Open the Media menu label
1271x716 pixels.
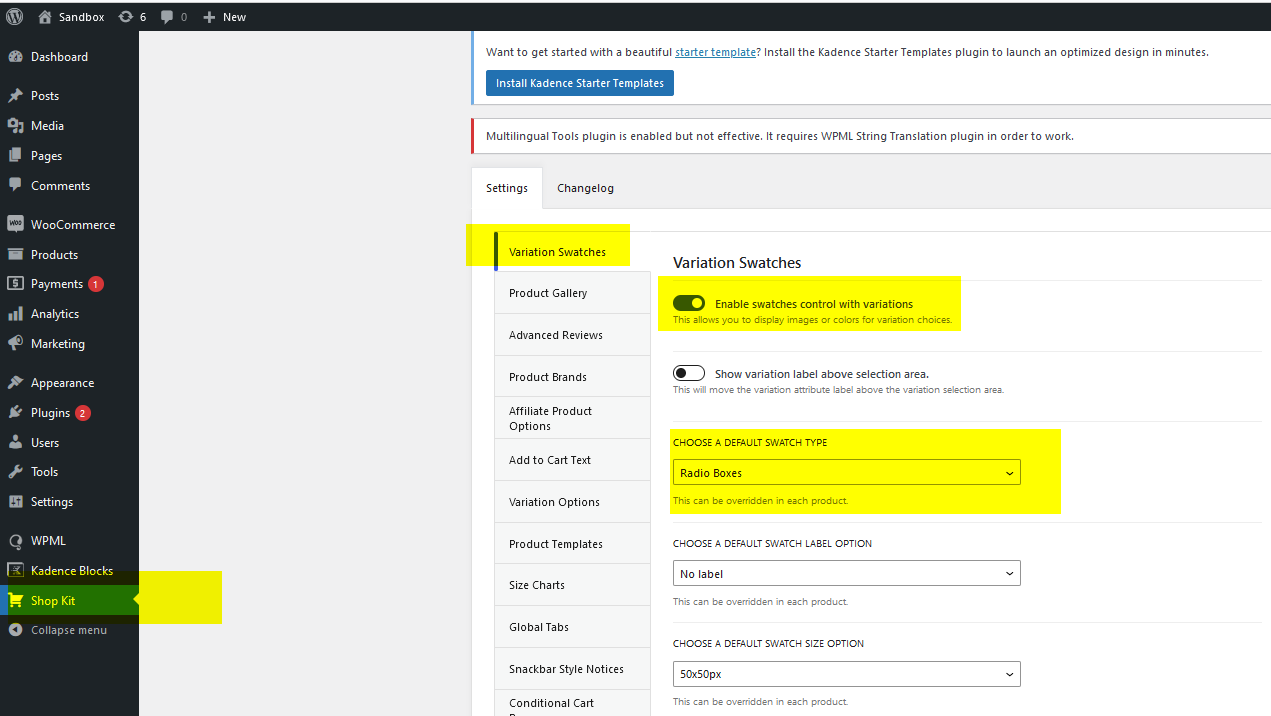pyautogui.click(x=47, y=126)
